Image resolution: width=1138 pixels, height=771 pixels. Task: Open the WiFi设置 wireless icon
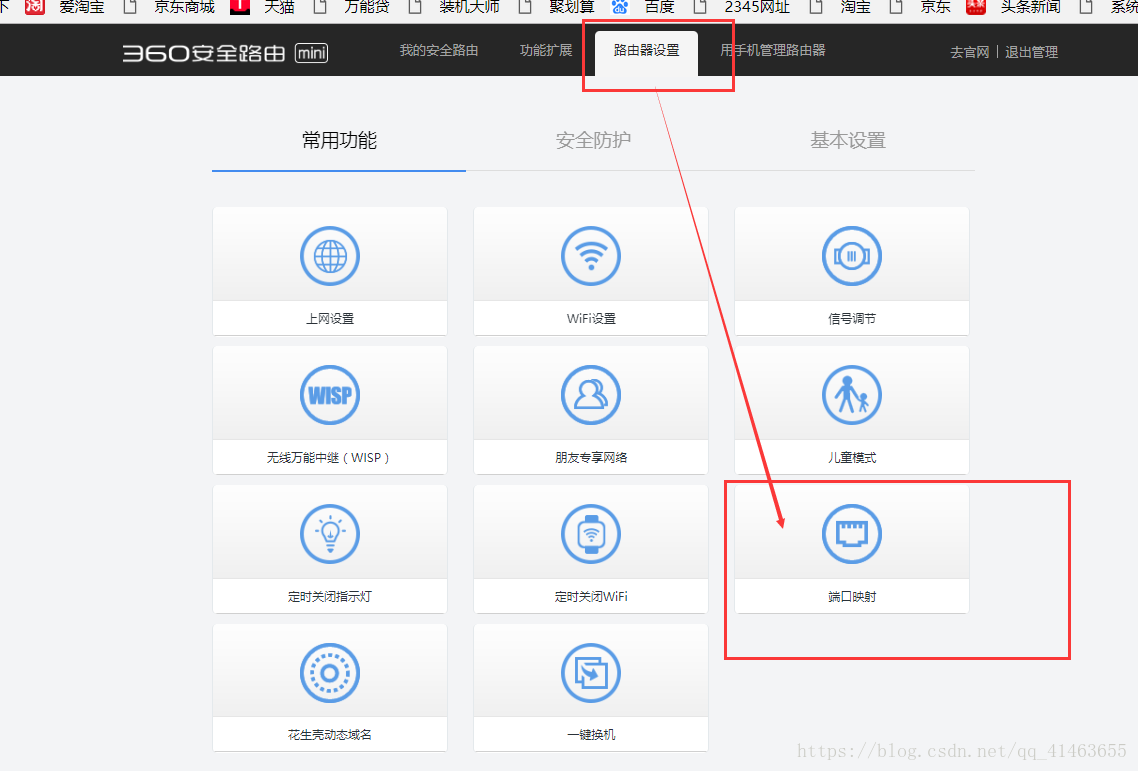point(591,256)
